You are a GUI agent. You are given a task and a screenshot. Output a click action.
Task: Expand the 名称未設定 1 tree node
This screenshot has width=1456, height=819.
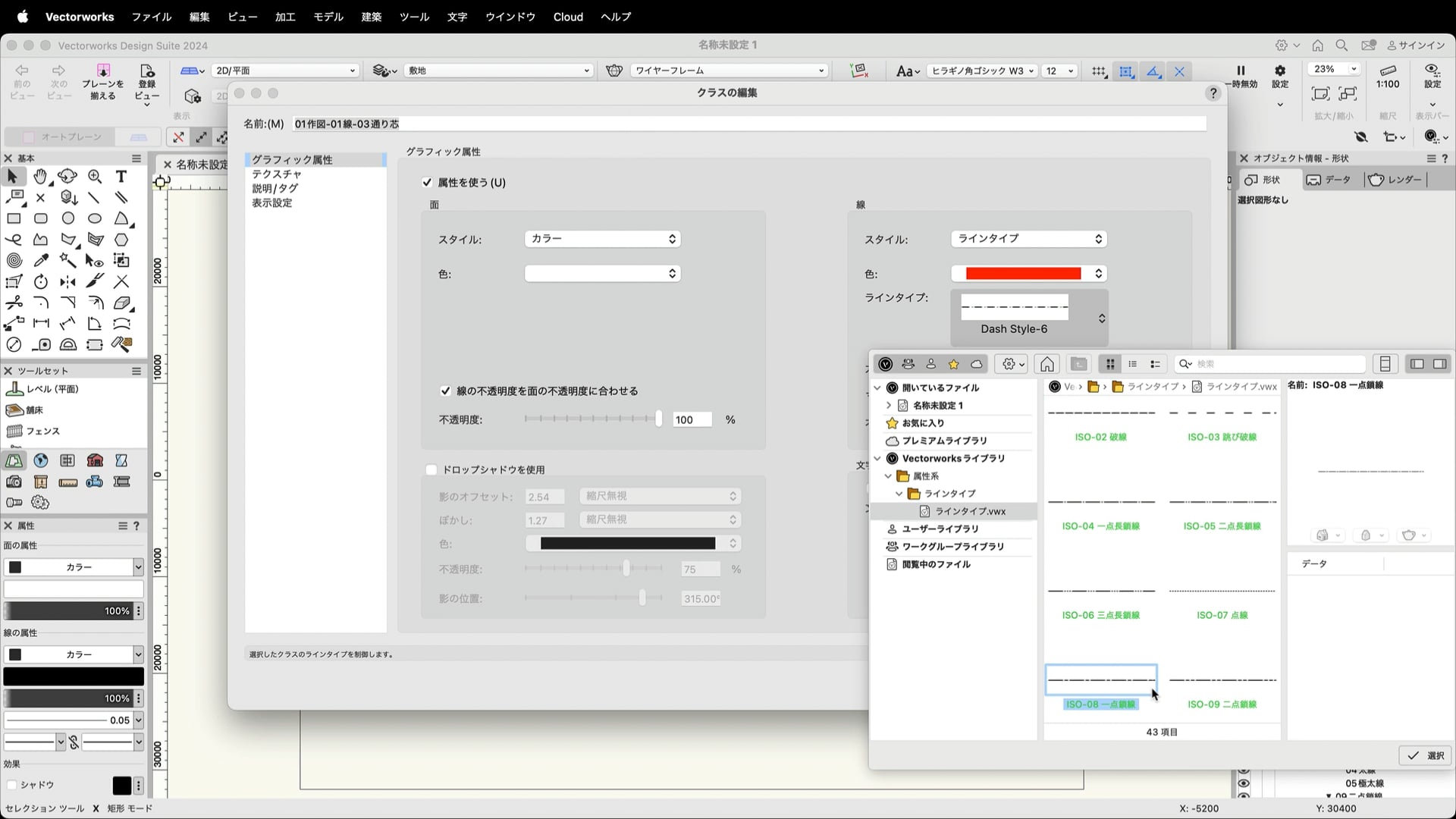click(889, 406)
